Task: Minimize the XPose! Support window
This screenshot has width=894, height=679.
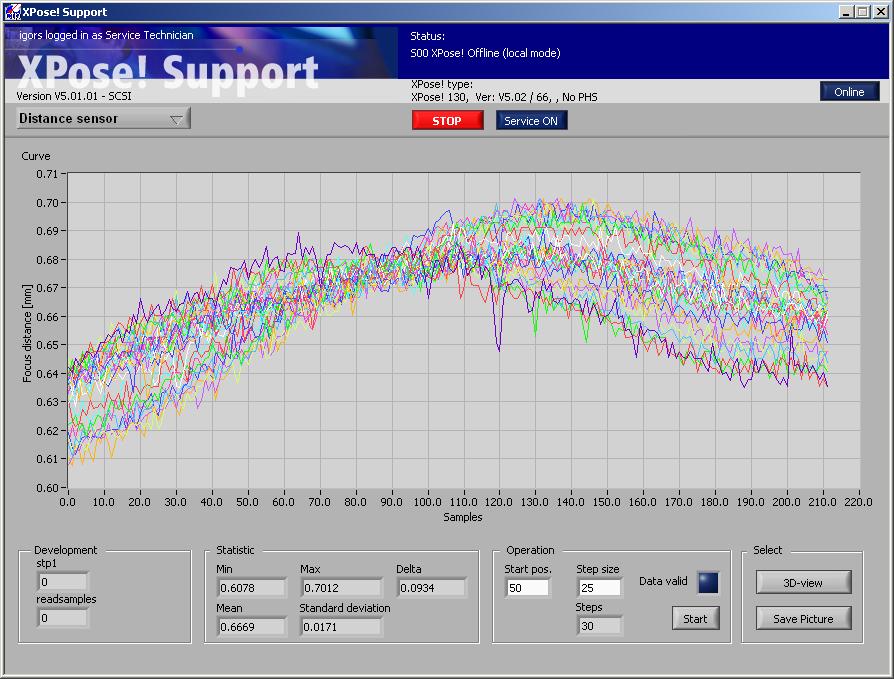Action: click(847, 11)
